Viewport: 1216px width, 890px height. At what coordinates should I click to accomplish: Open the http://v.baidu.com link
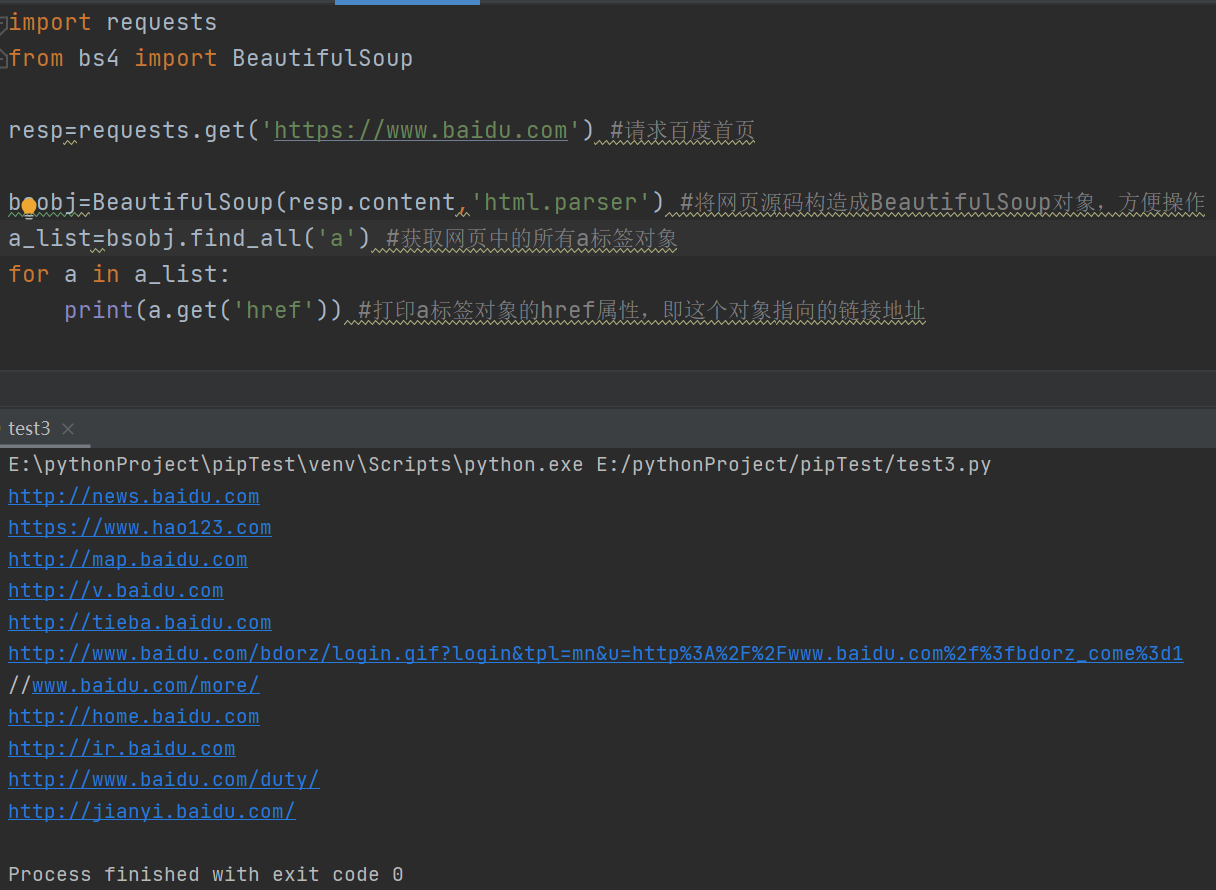coord(115,590)
